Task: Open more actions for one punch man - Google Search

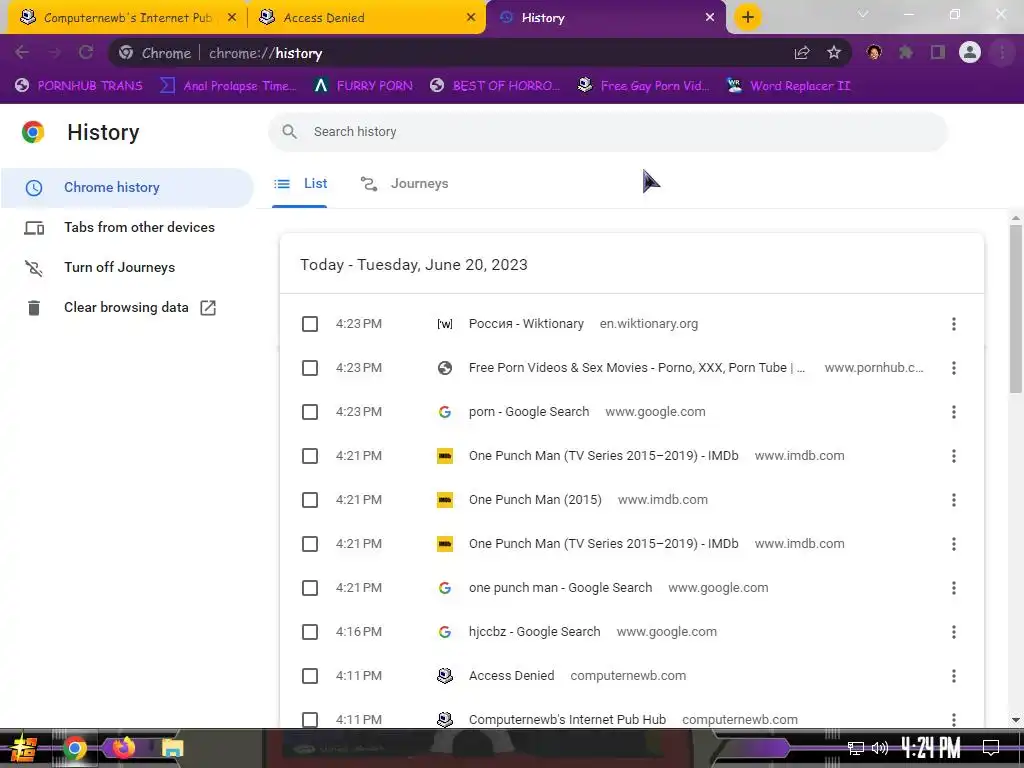Action: pyautogui.click(x=953, y=588)
